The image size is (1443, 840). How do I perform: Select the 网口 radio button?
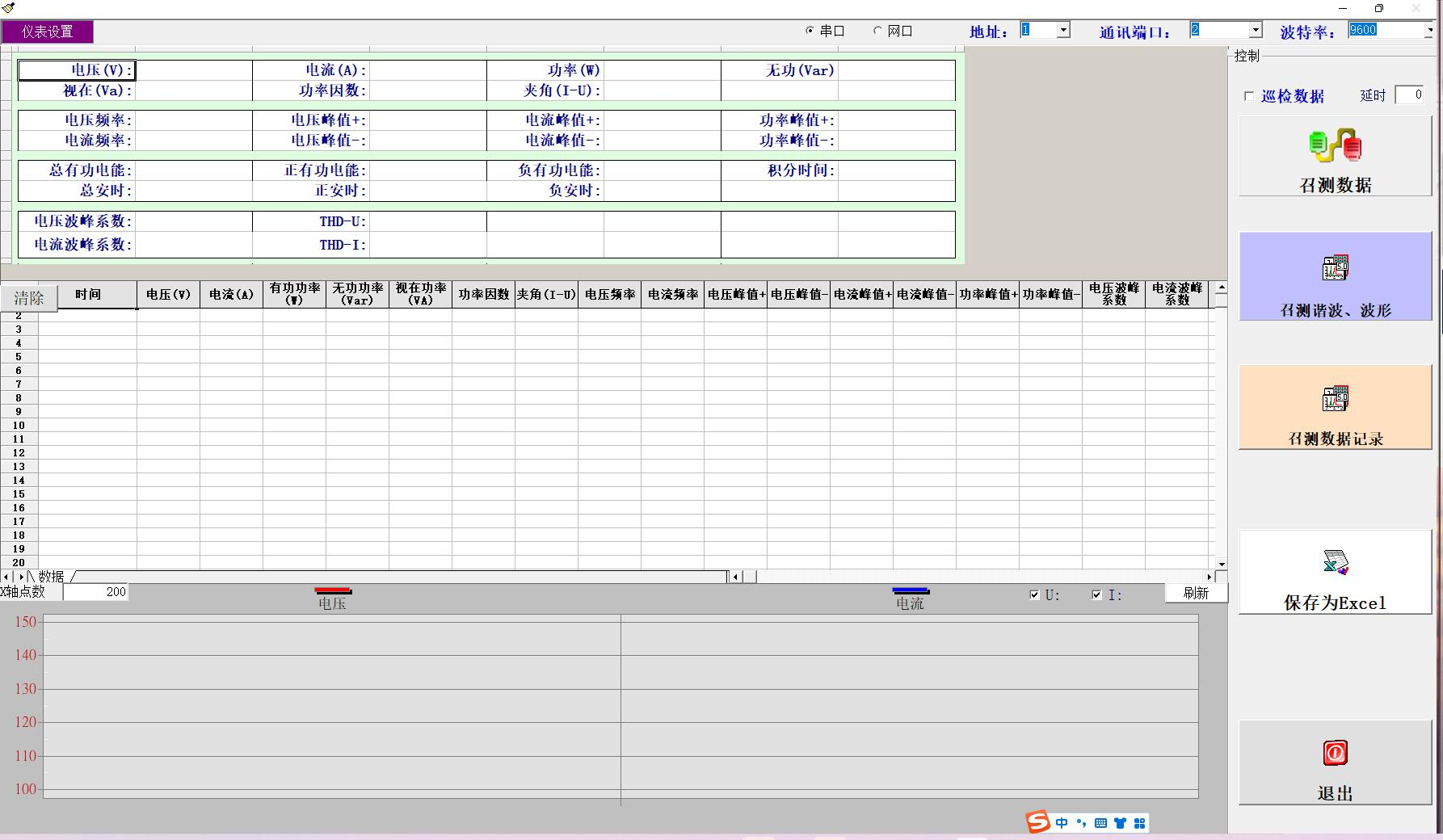coord(877,31)
